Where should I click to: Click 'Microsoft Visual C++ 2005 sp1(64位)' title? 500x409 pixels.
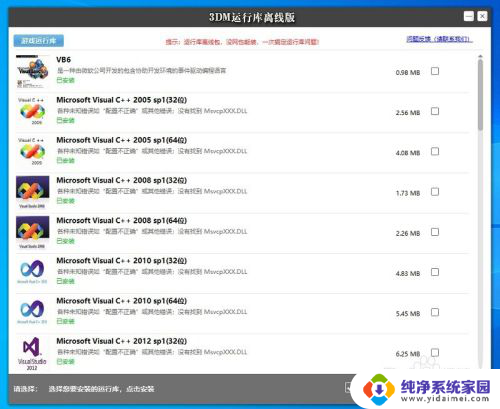122,140
